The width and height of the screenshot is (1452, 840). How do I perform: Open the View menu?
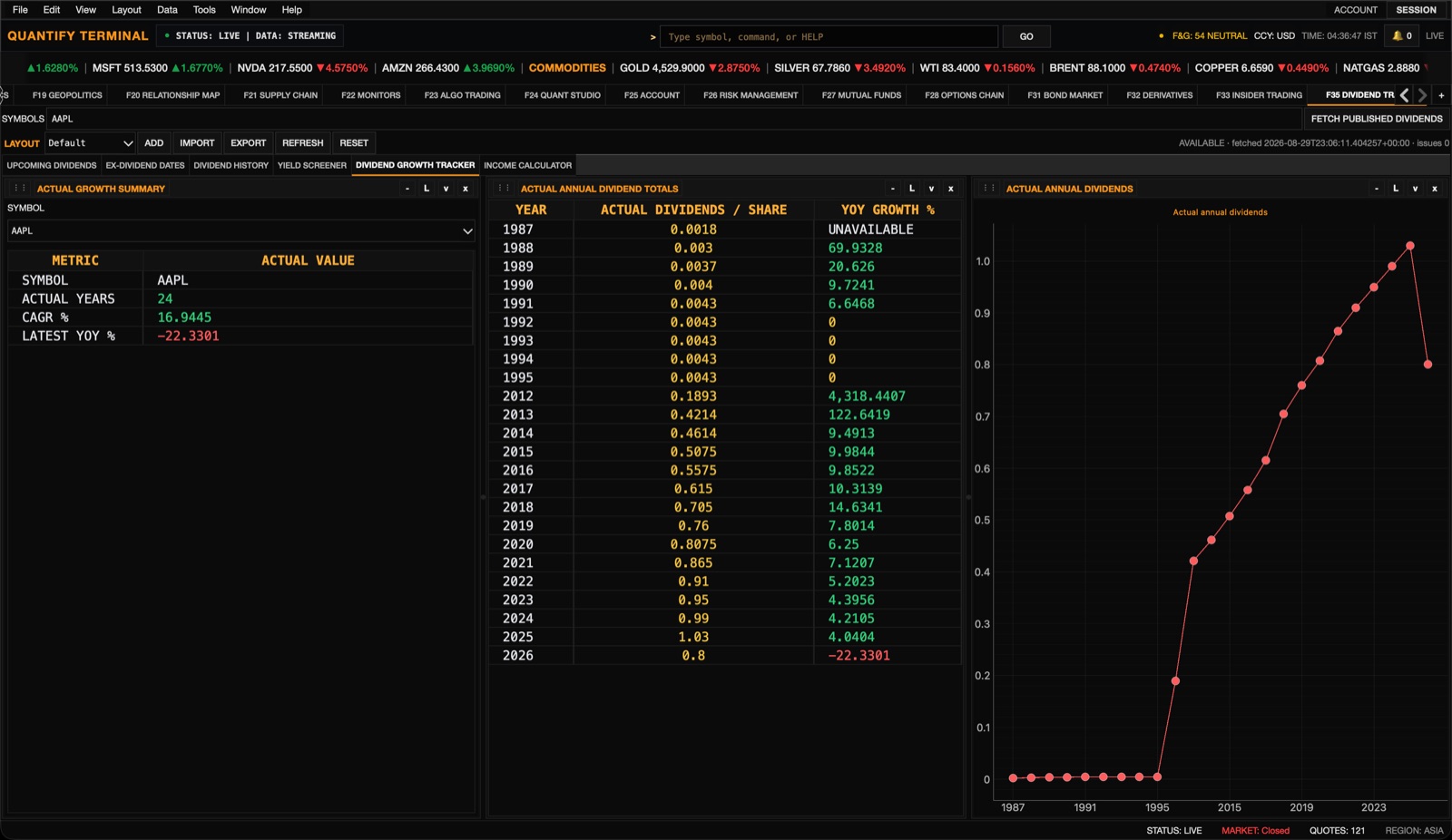point(85,10)
